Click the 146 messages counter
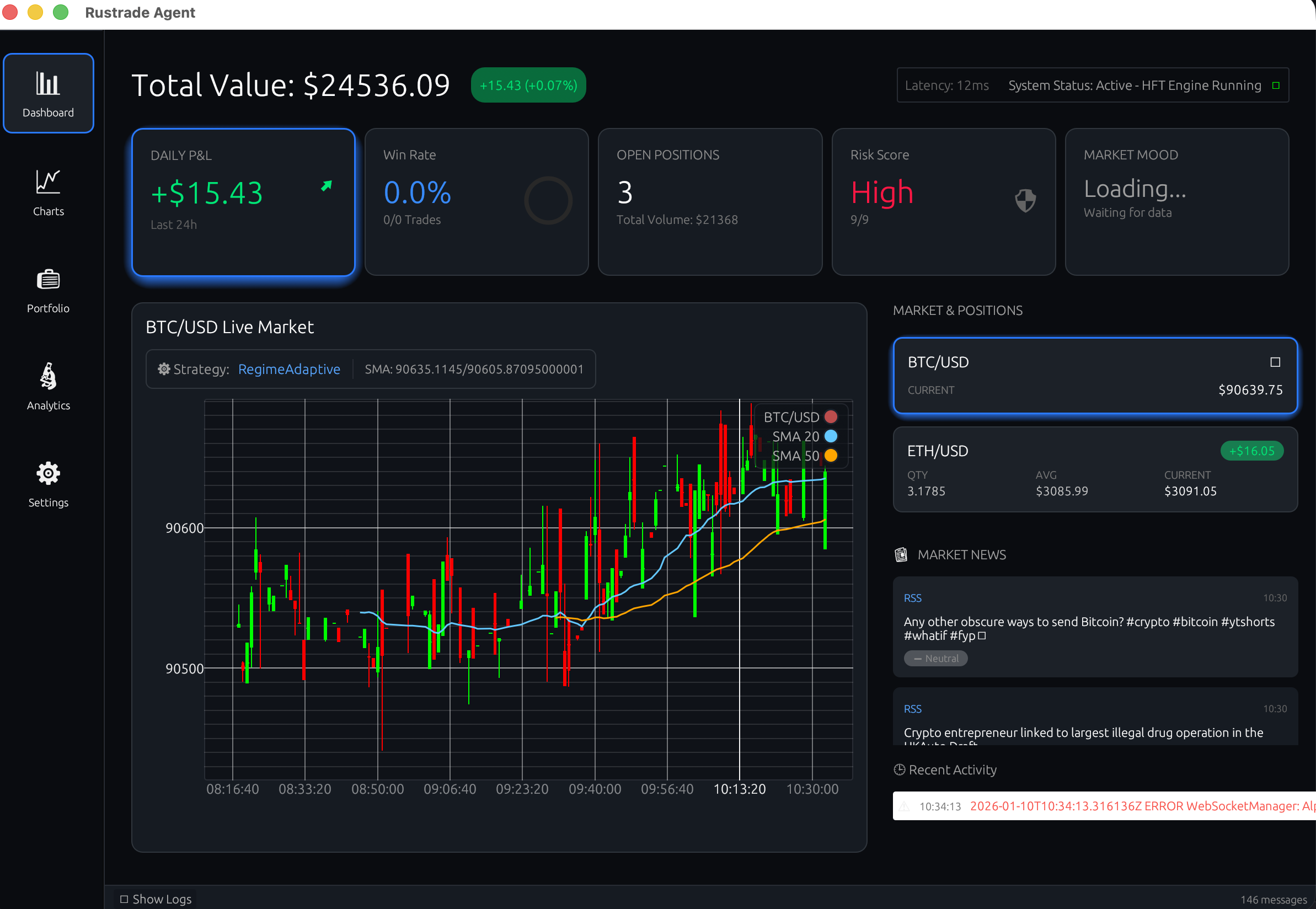 click(1274, 900)
